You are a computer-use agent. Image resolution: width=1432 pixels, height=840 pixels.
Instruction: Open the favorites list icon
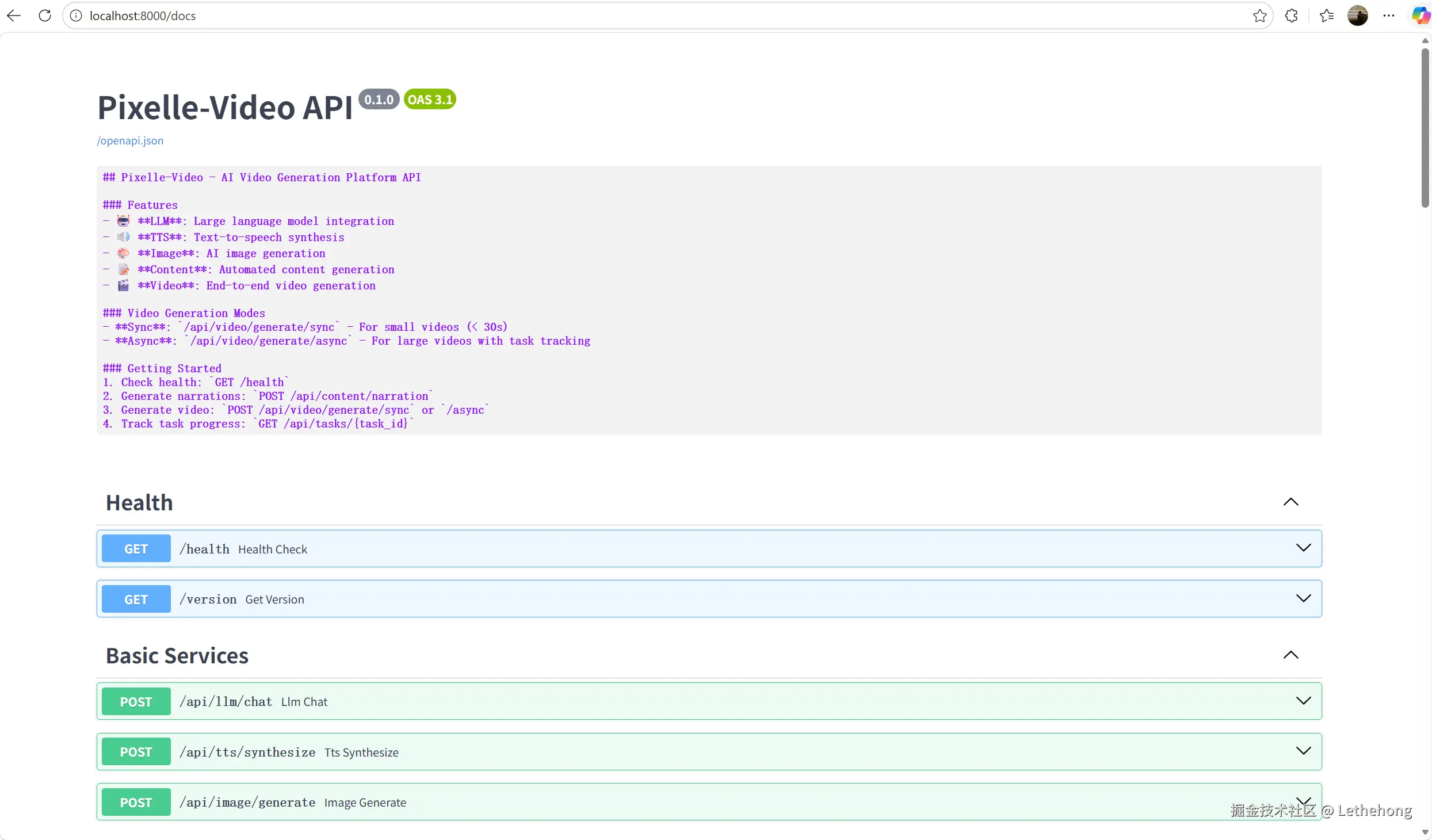tap(1327, 16)
